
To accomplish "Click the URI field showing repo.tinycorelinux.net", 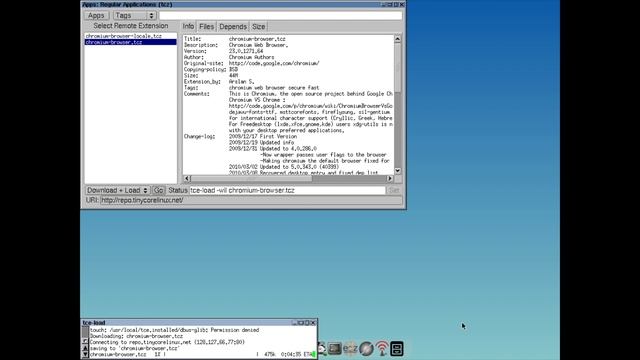I will point(251,200).
